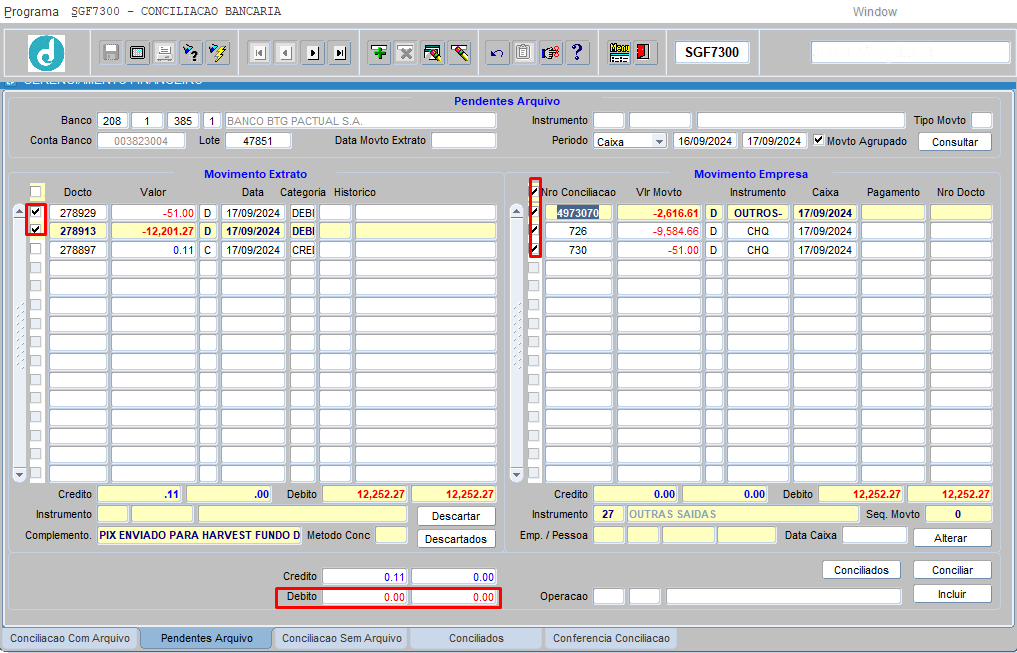Click the Descartados button

tap(456, 539)
